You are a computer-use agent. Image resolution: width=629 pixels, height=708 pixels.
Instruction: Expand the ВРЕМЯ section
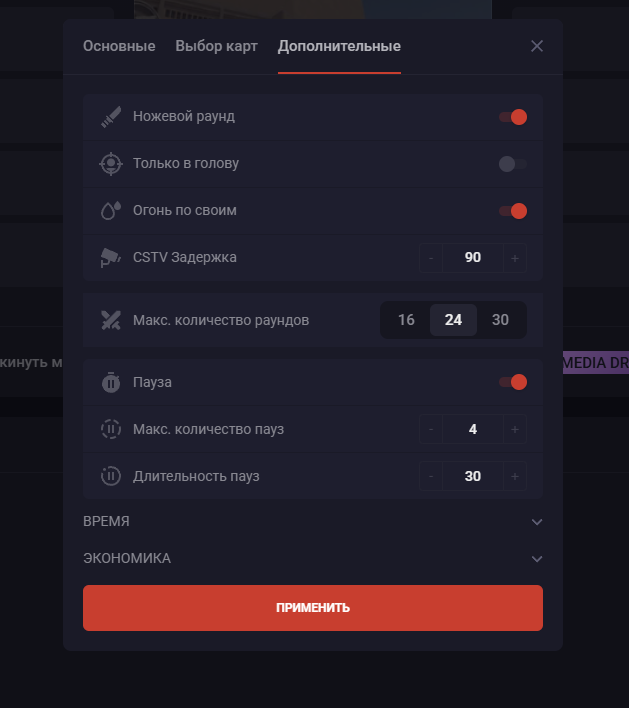312,522
